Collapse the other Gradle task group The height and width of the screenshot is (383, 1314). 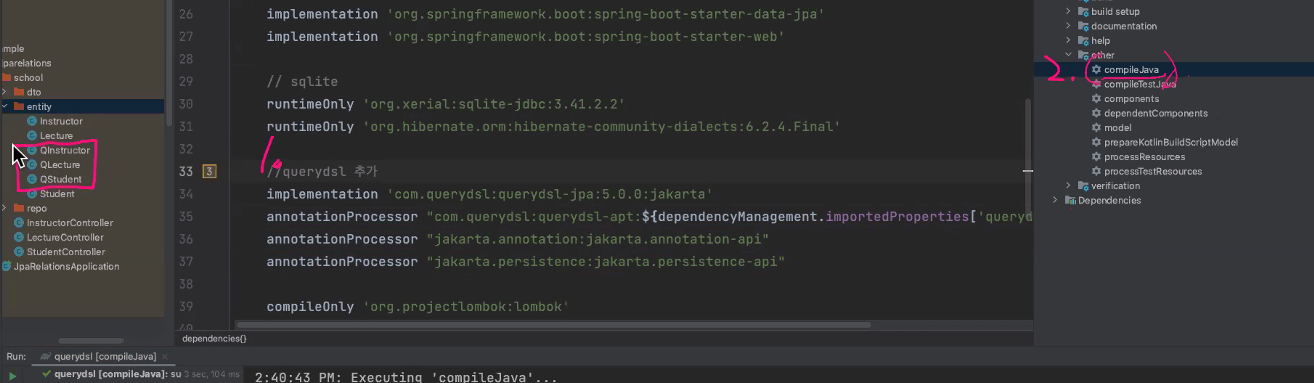1068,55
